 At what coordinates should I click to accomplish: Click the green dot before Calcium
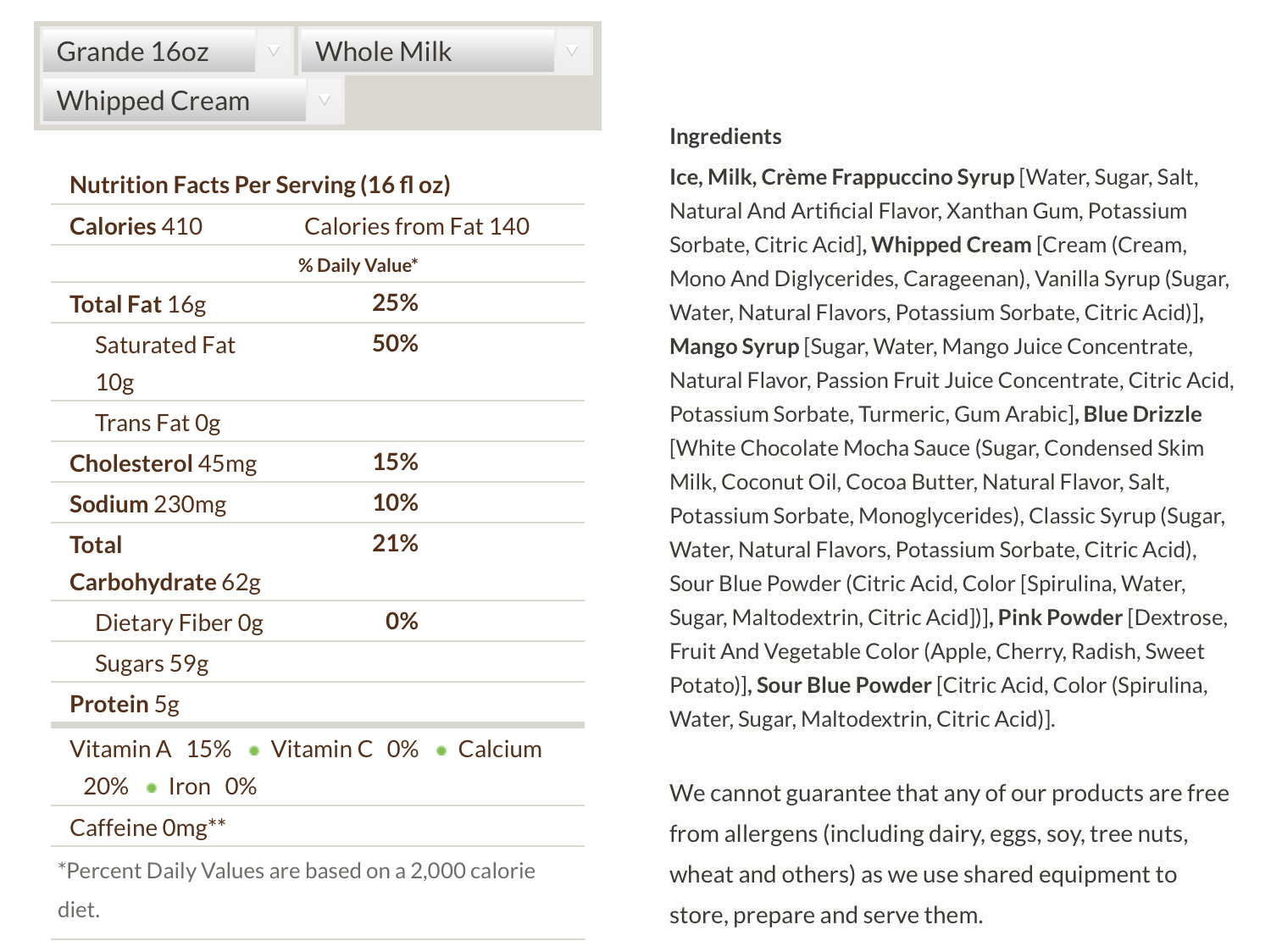(x=441, y=750)
